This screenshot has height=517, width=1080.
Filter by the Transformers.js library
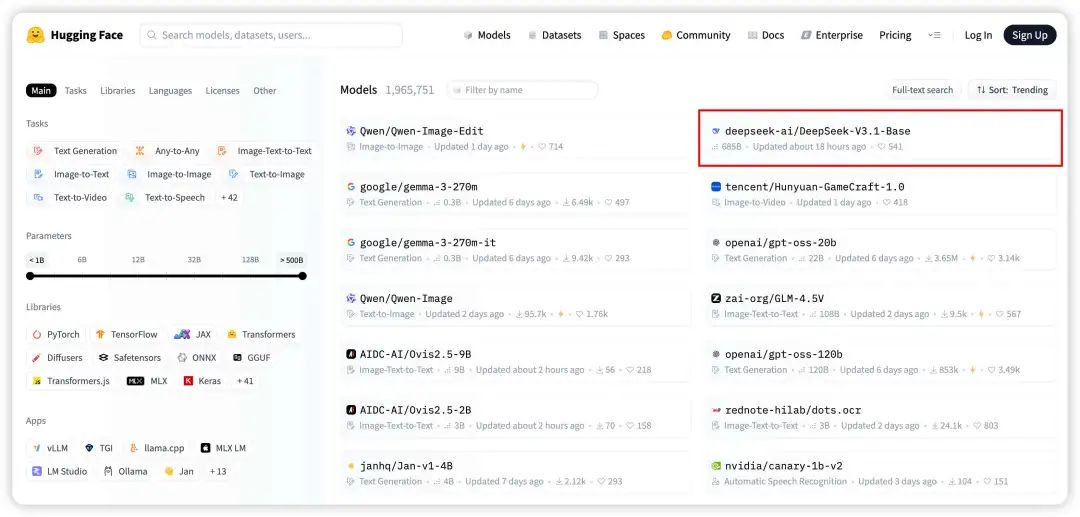click(x=71, y=381)
